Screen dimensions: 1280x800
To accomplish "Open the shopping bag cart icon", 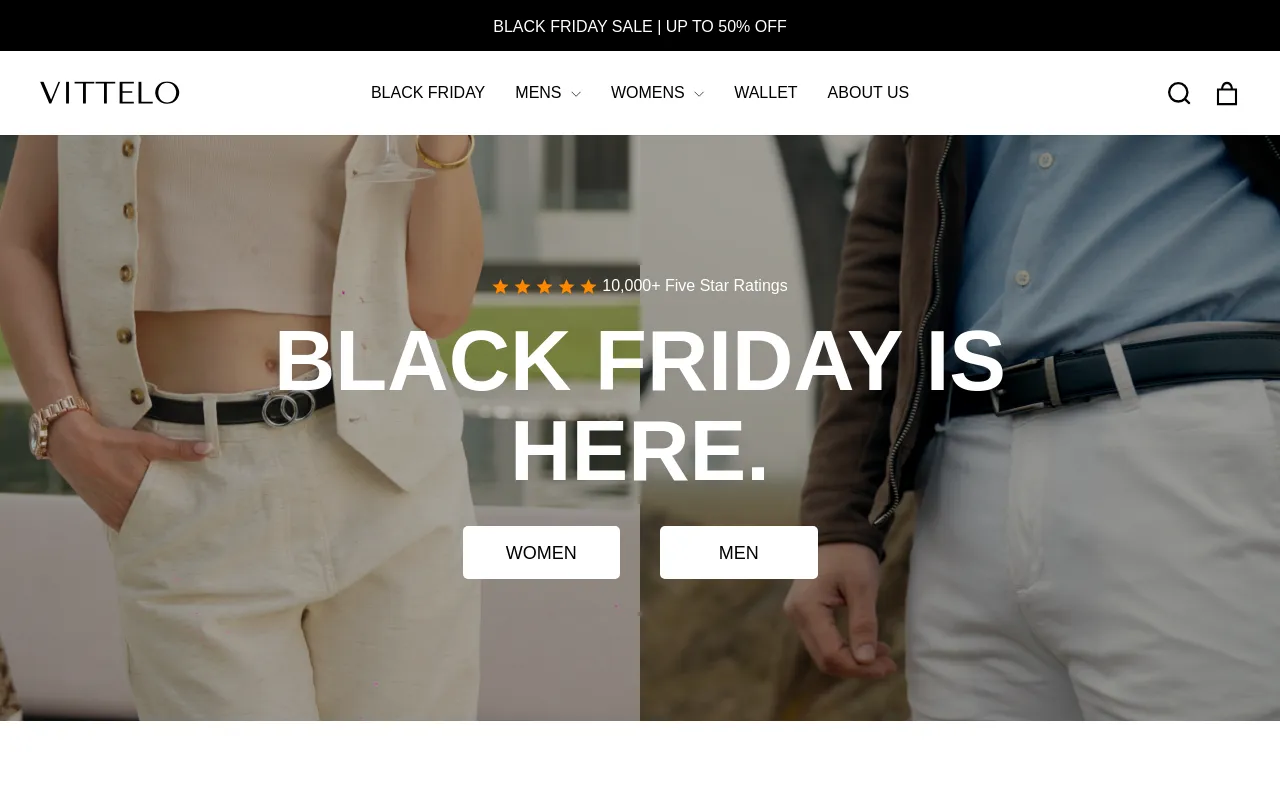I will [x=1227, y=93].
